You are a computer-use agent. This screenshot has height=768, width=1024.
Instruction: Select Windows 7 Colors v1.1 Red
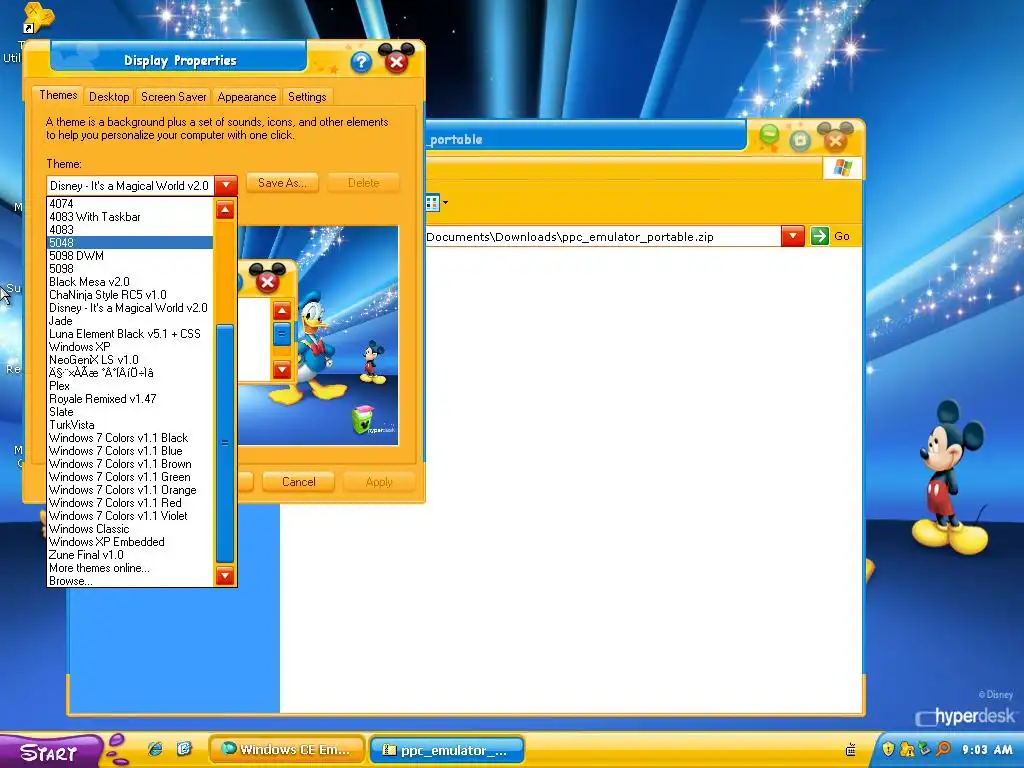[131, 504]
